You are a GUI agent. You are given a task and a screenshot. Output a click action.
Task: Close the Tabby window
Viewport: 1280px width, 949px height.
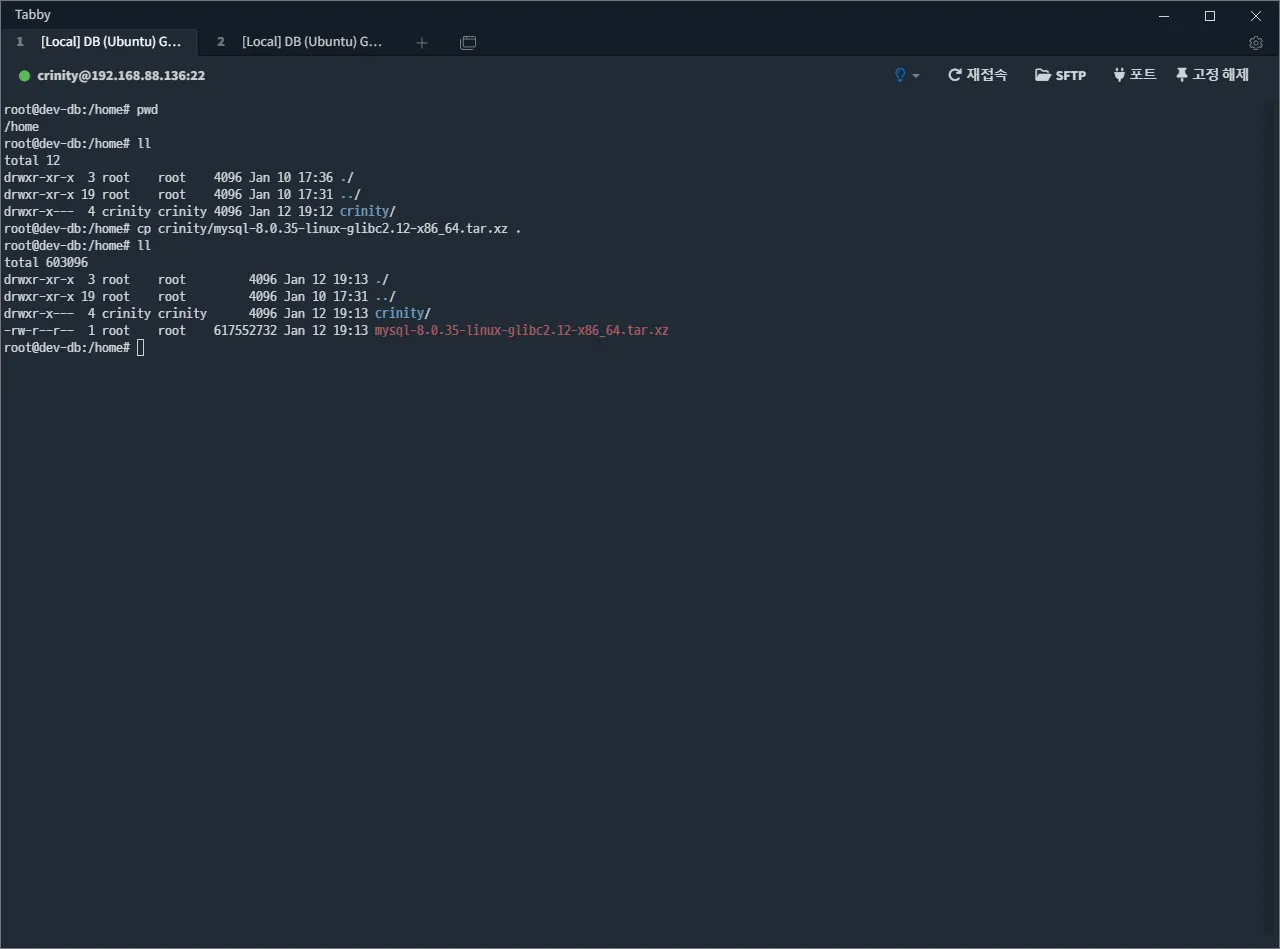point(1256,16)
